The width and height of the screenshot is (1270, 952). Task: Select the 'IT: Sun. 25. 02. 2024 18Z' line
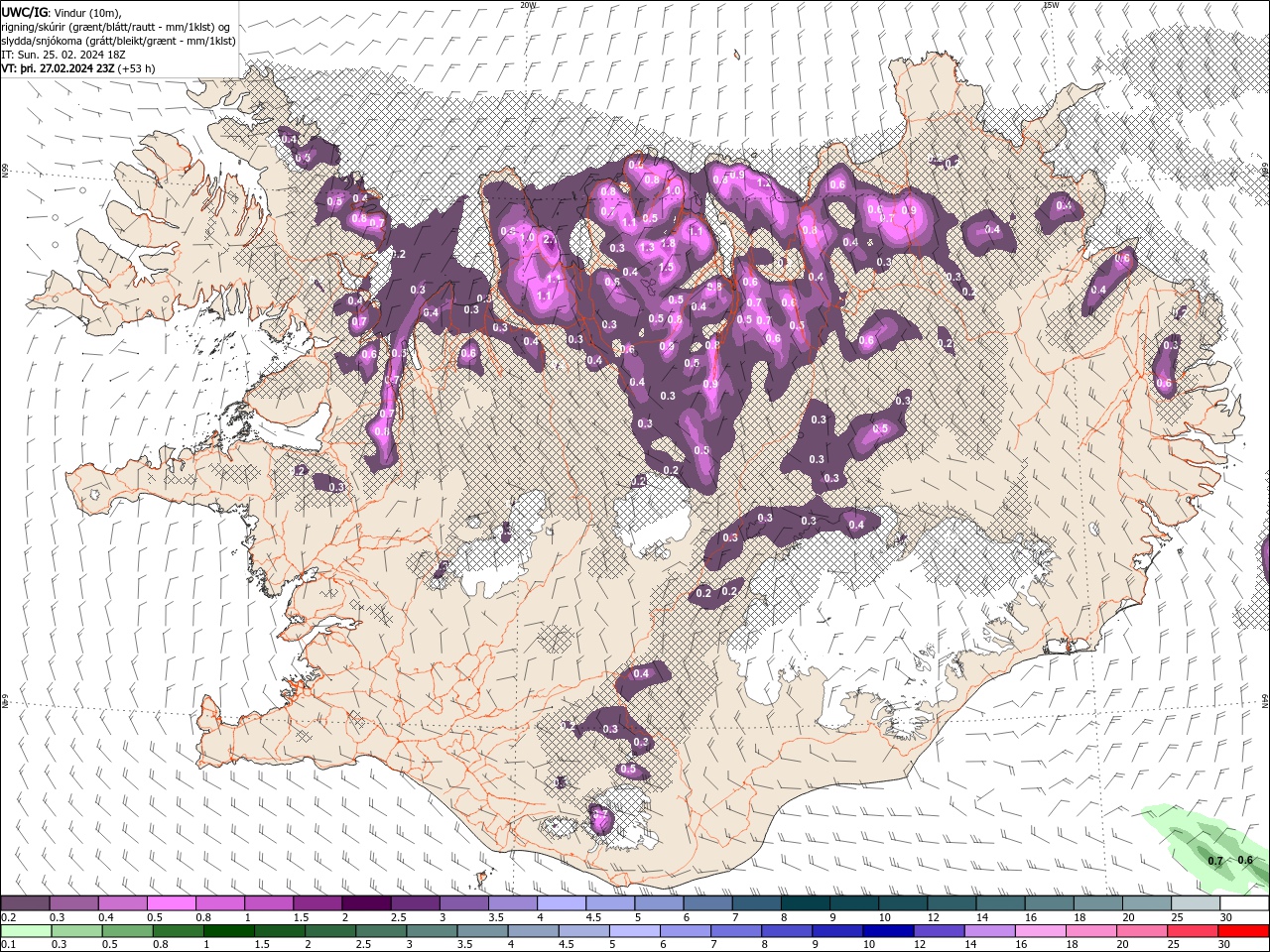(63, 55)
